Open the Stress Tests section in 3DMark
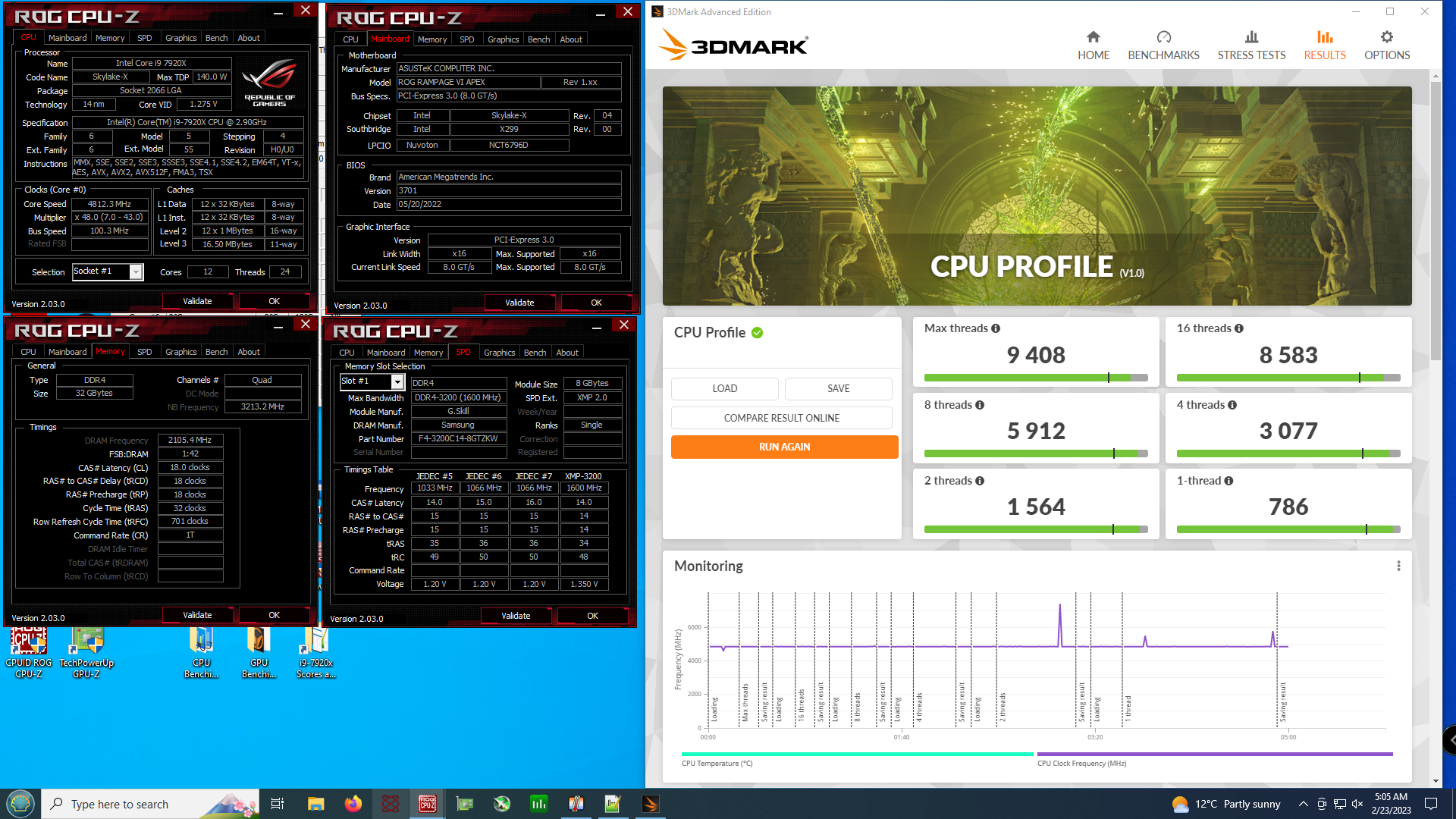The image size is (1456, 819). (1251, 45)
